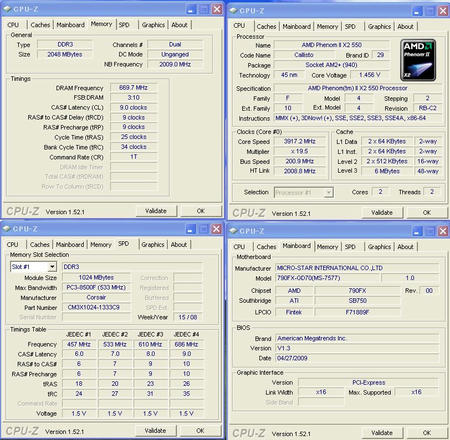This screenshot has width=450, height=440.
Task: Click Validate in the processor window
Action: click(382, 213)
